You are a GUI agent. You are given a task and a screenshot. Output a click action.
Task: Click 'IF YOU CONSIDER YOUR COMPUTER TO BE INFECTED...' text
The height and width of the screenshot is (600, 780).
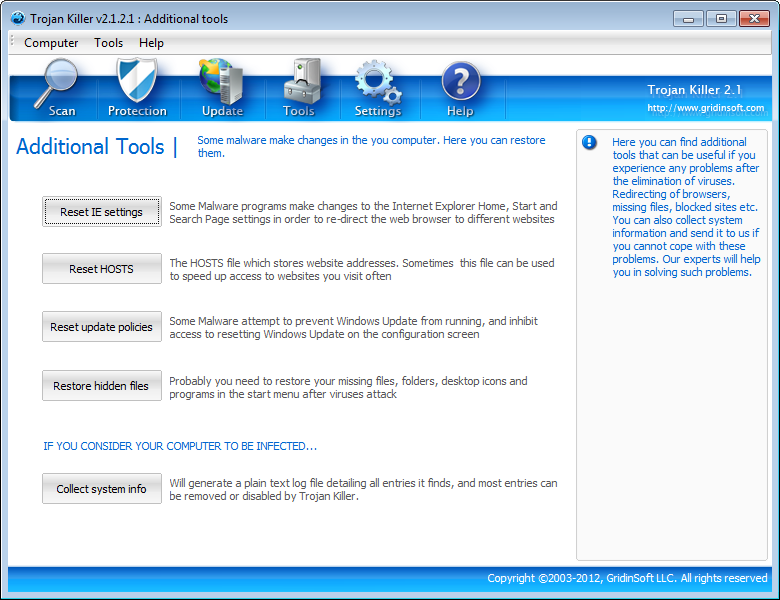(180, 446)
